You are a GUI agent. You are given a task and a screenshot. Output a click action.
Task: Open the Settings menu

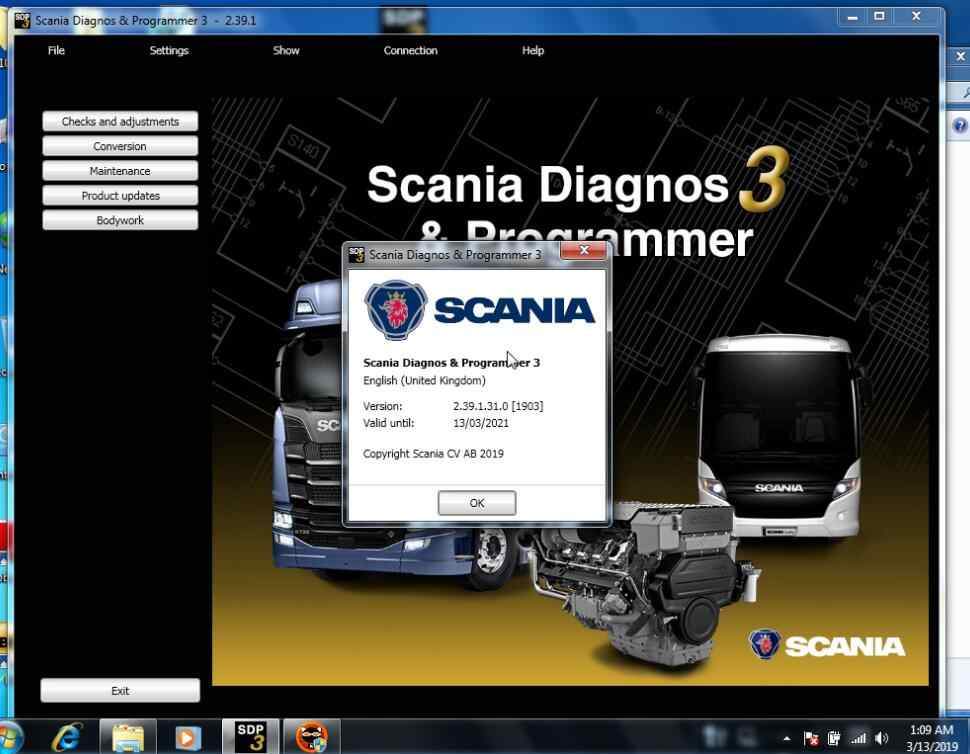(x=168, y=50)
